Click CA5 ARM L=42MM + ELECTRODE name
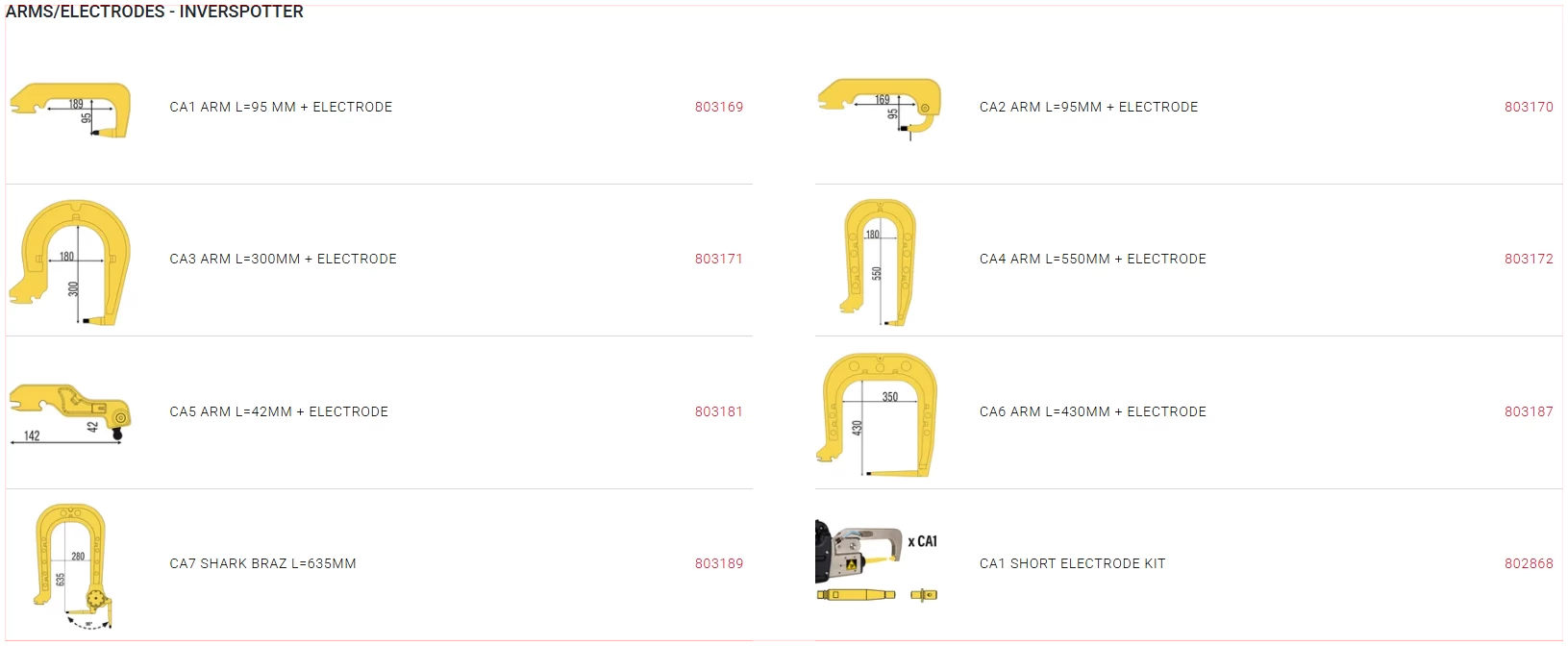Viewport: 1568px width, 646px height. [279, 411]
